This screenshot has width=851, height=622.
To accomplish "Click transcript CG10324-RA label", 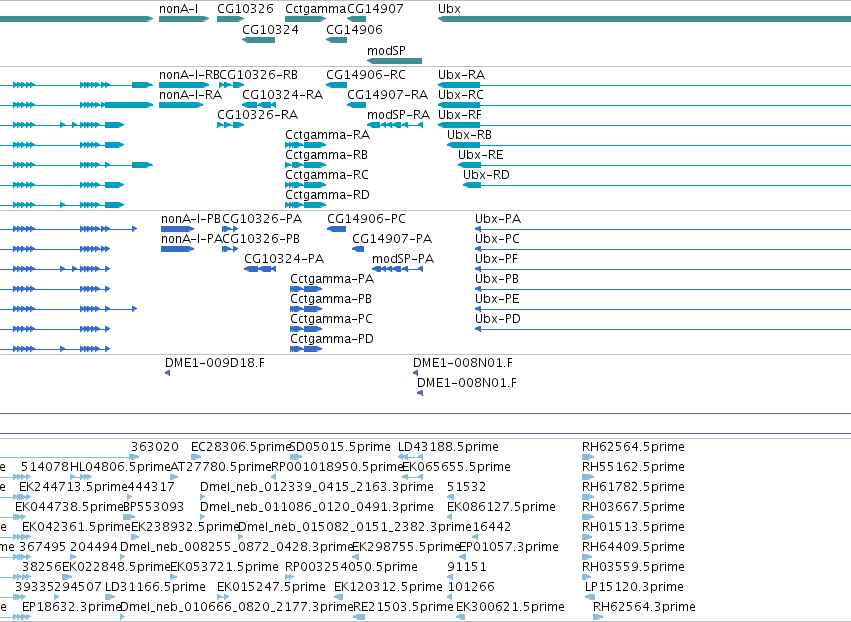I will pyautogui.click(x=283, y=95).
